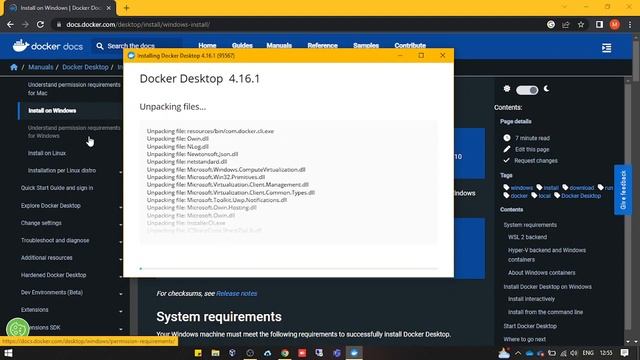This screenshot has width=640, height=360.
Task: Close the Install on Windows tab
Action: point(109,8)
